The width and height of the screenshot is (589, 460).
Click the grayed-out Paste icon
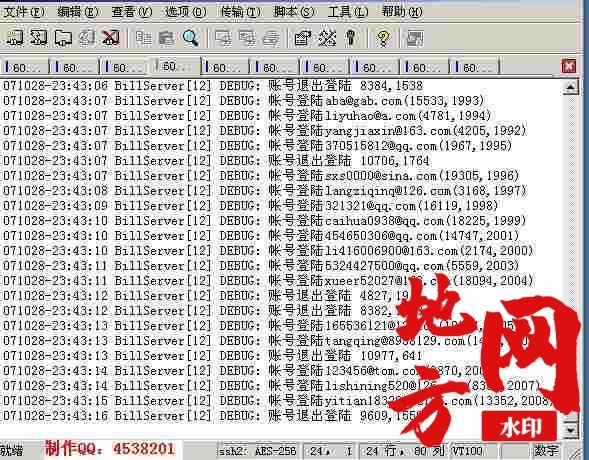coord(167,38)
